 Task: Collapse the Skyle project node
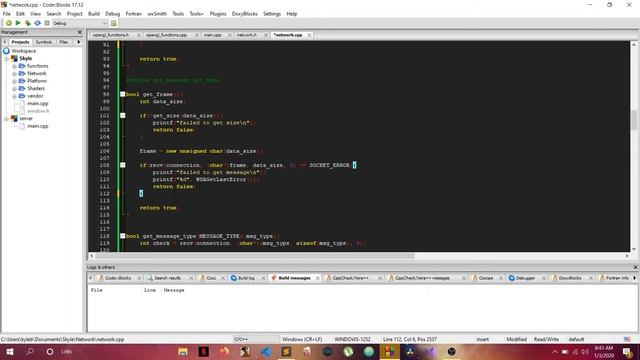click(x=7, y=58)
